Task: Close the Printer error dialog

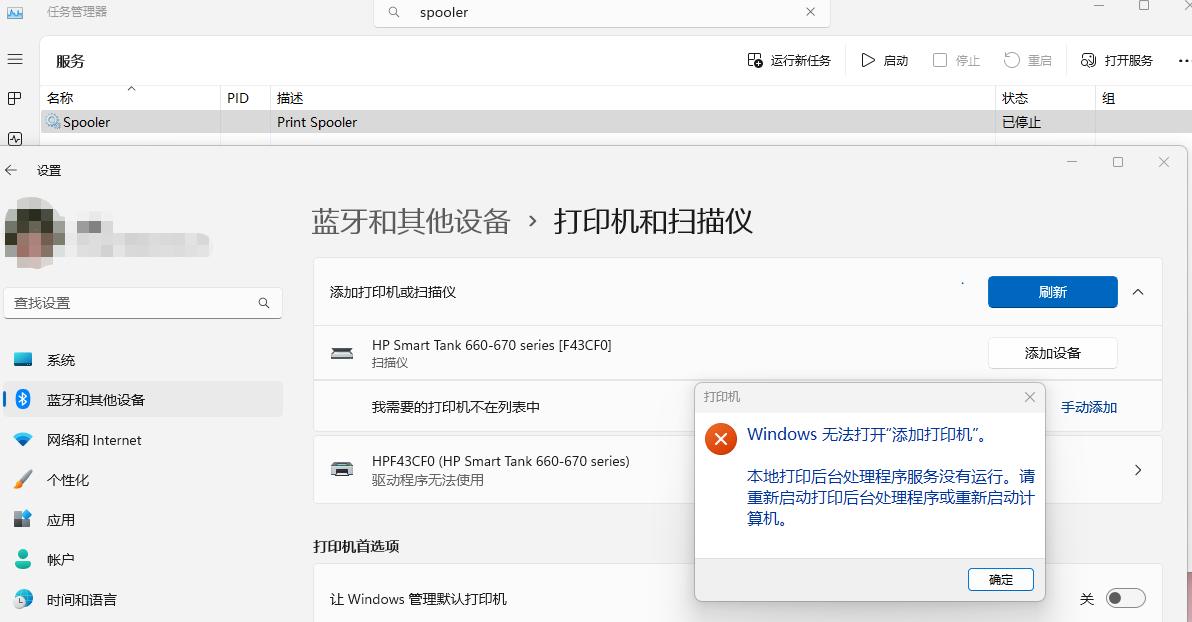Action: (x=1029, y=397)
